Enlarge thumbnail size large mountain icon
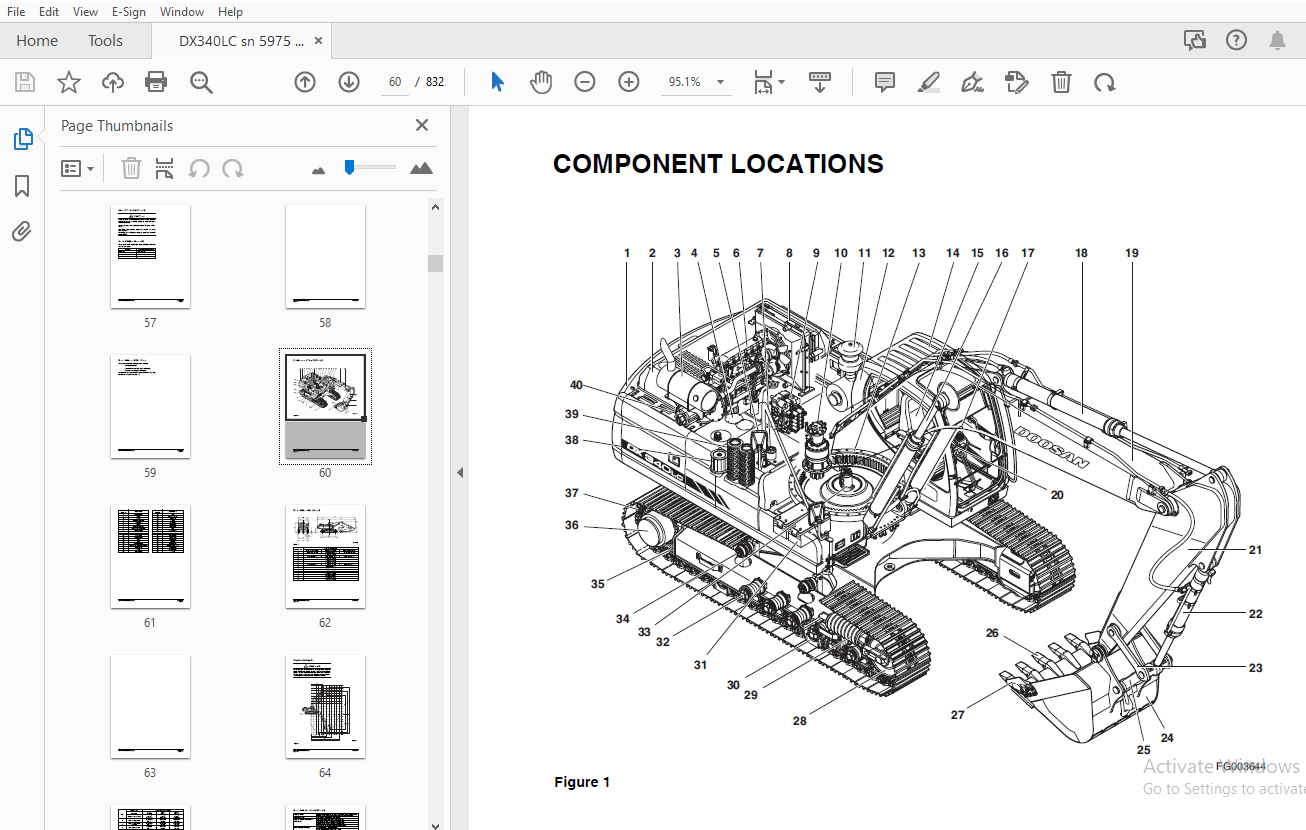This screenshot has height=830, width=1306. point(421,168)
